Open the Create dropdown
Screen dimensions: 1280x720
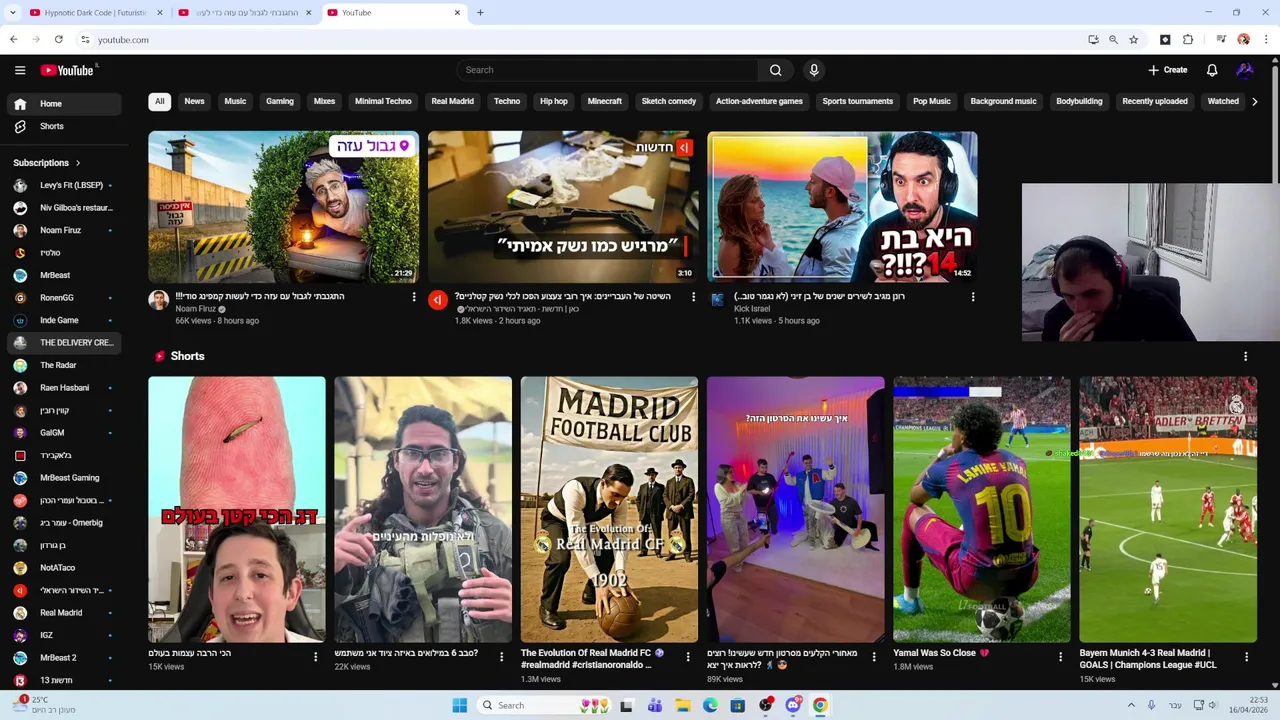point(1167,70)
